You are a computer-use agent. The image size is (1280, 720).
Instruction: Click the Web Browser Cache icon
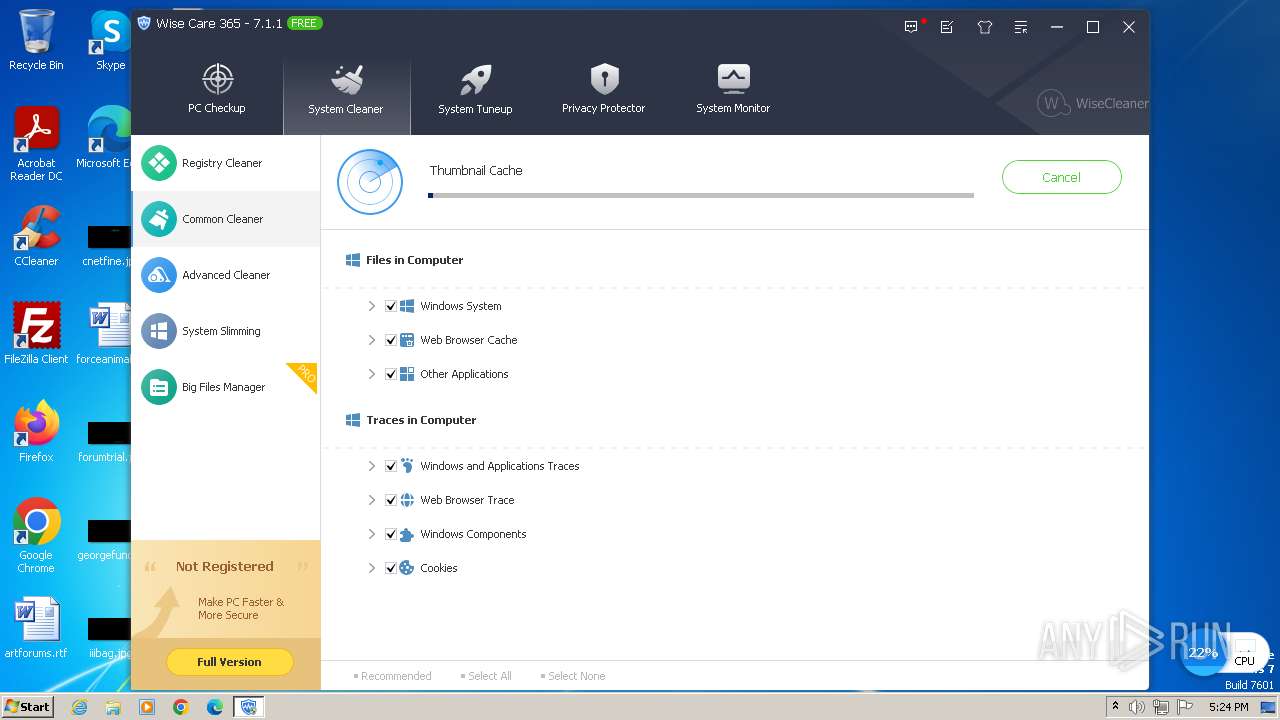pos(407,340)
